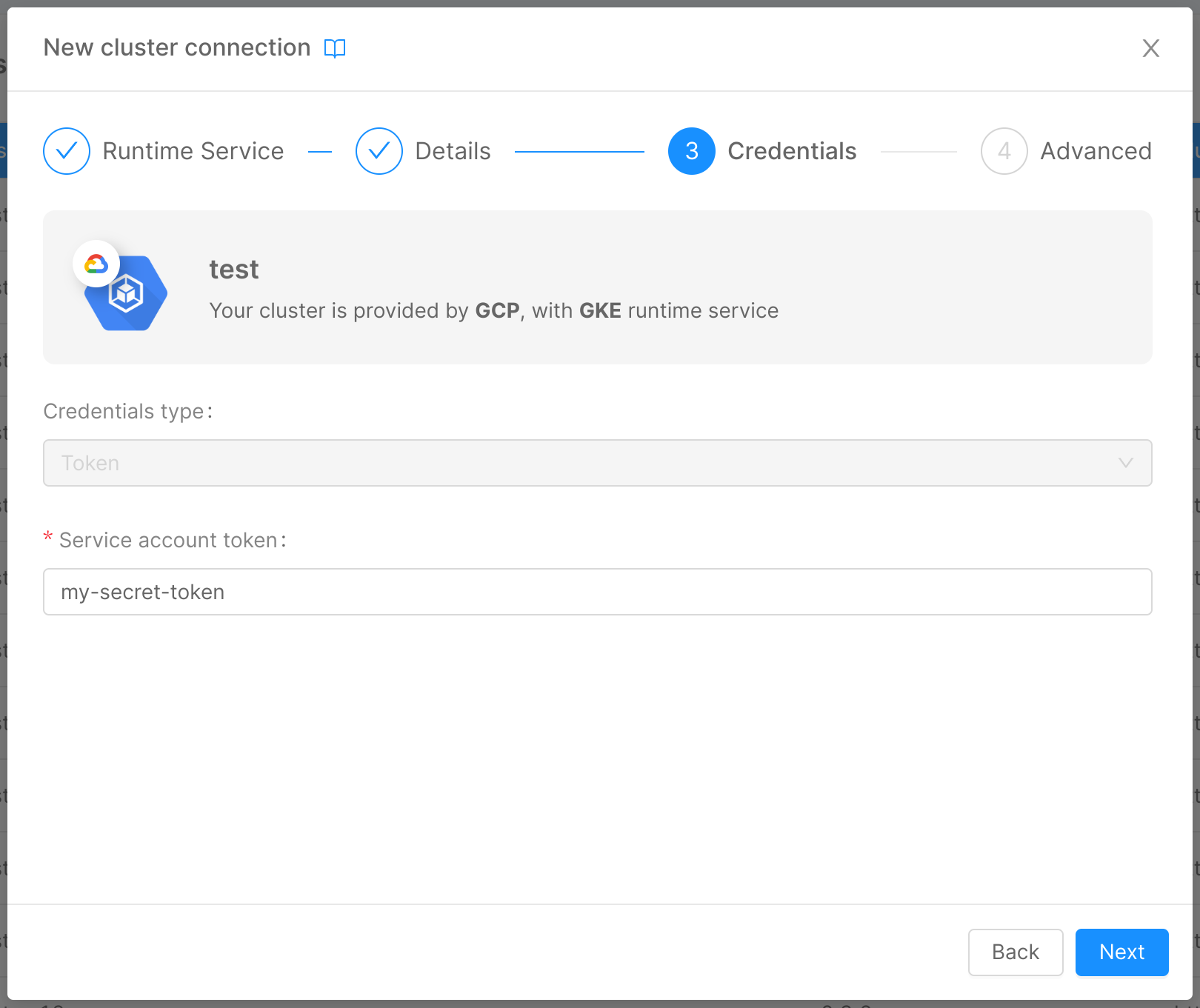Click the Google Cloud logo badge
1200x1008 pixels.
click(96, 263)
